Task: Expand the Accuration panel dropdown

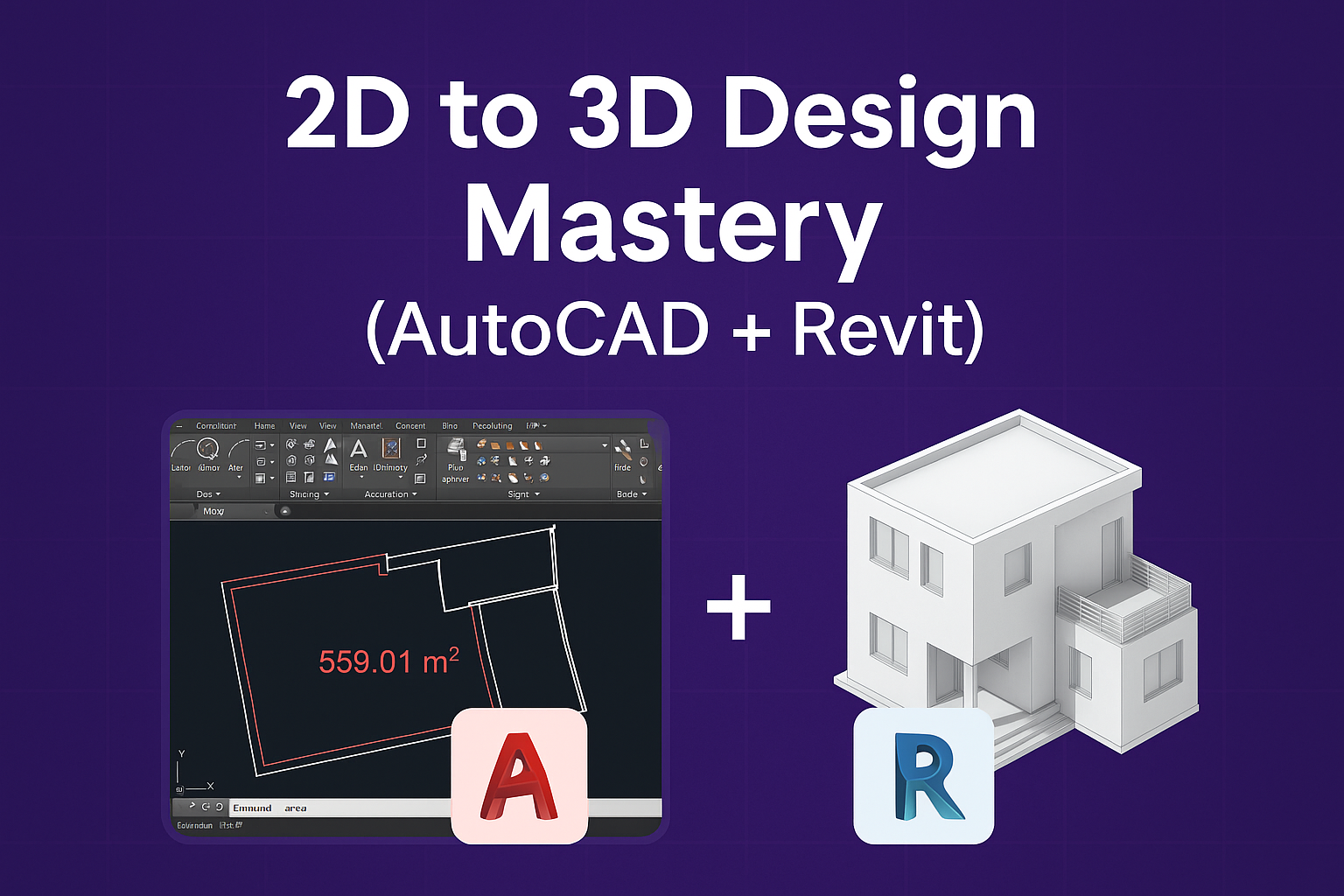Action: (x=390, y=494)
